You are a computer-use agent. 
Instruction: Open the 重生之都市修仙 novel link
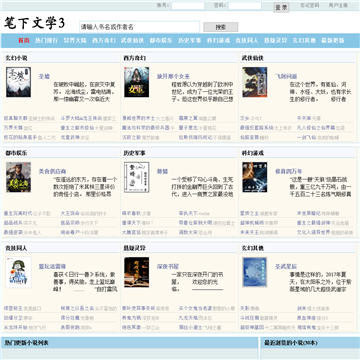click(77, 128)
